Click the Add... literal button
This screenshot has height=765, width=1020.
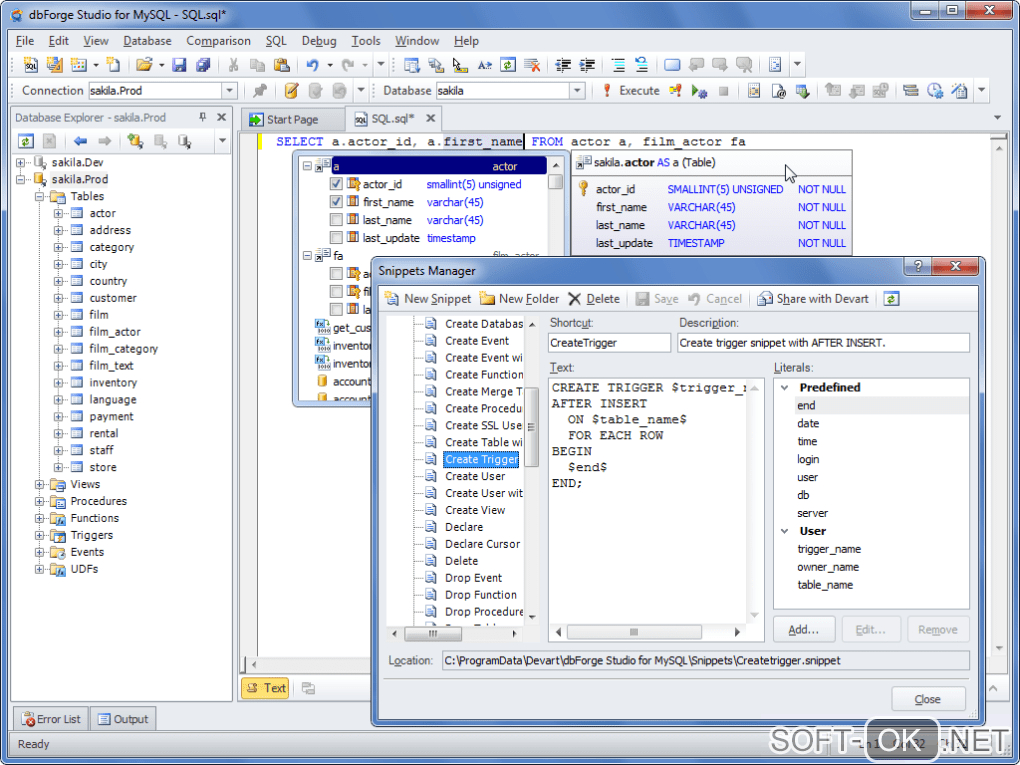click(x=804, y=630)
